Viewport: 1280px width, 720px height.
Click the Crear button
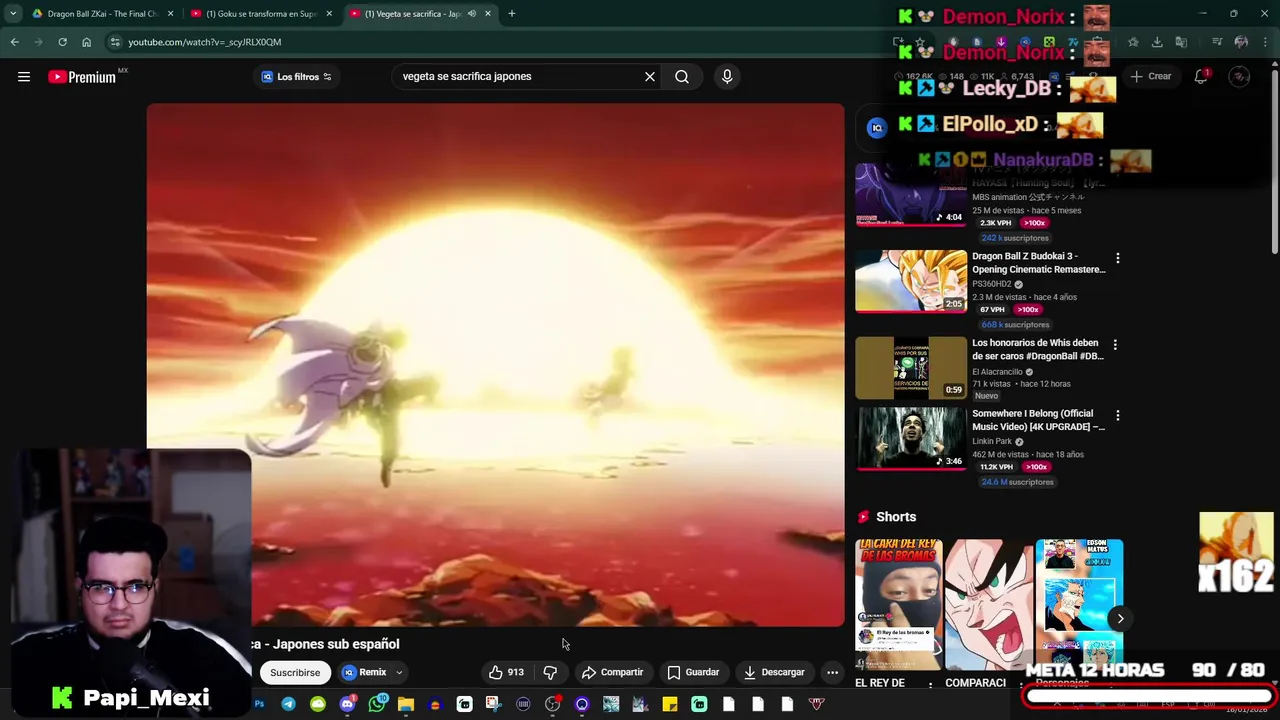coord(1150,76)
